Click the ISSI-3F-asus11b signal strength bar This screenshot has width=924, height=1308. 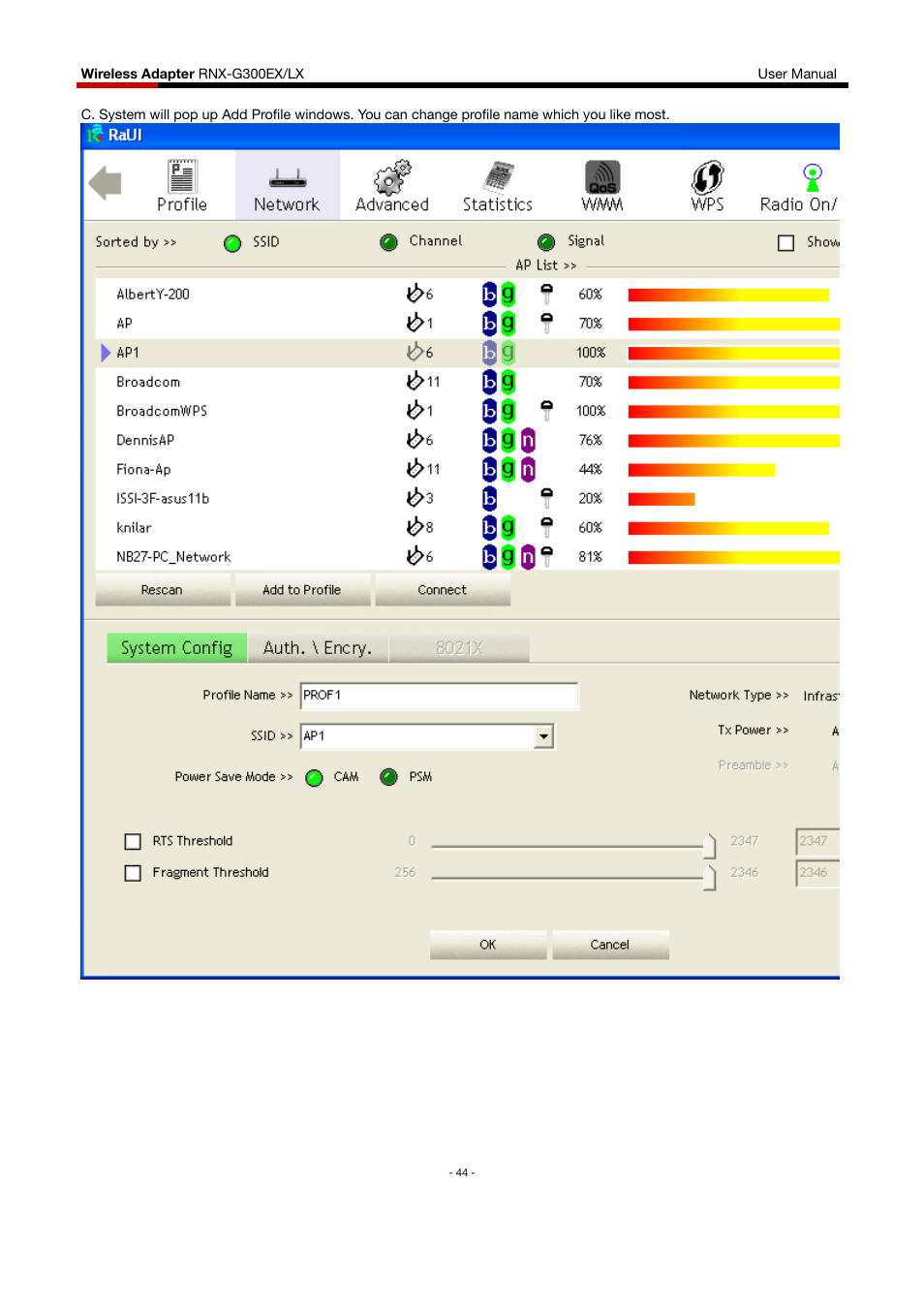[662, 499]
